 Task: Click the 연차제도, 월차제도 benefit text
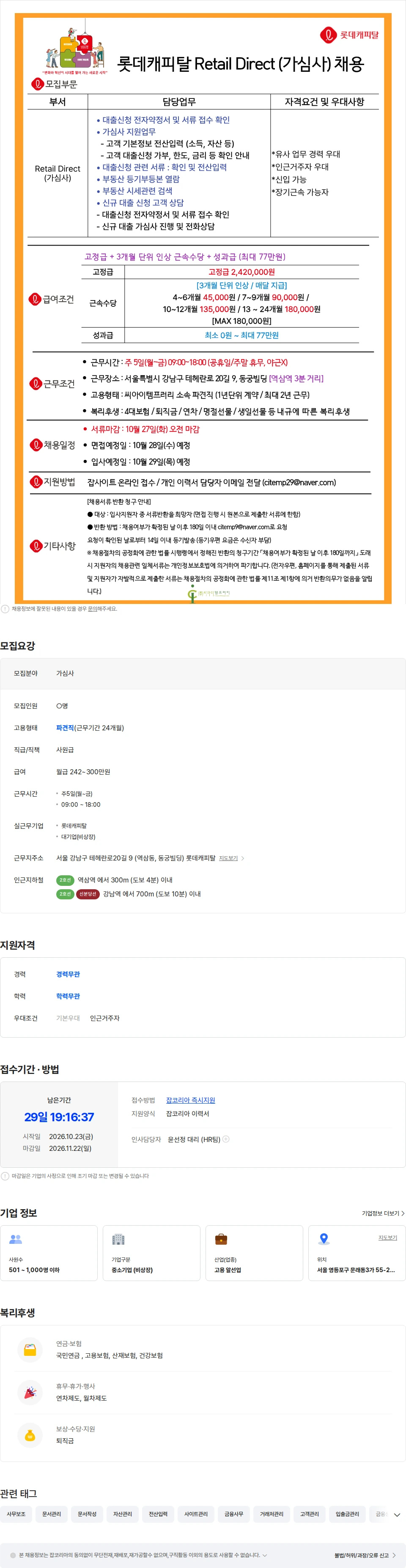[82, 1398]
